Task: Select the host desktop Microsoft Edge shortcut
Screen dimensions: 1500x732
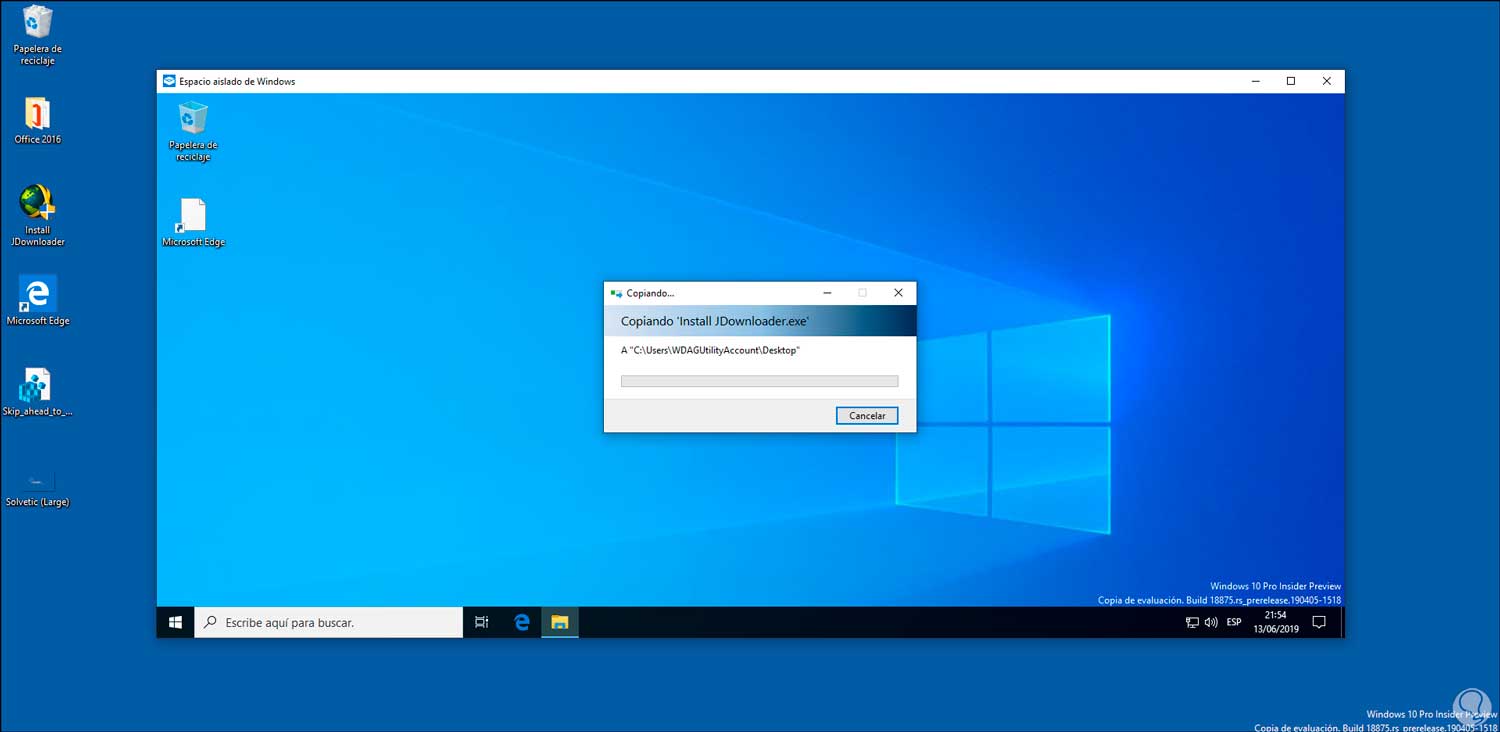Action: 38,301
